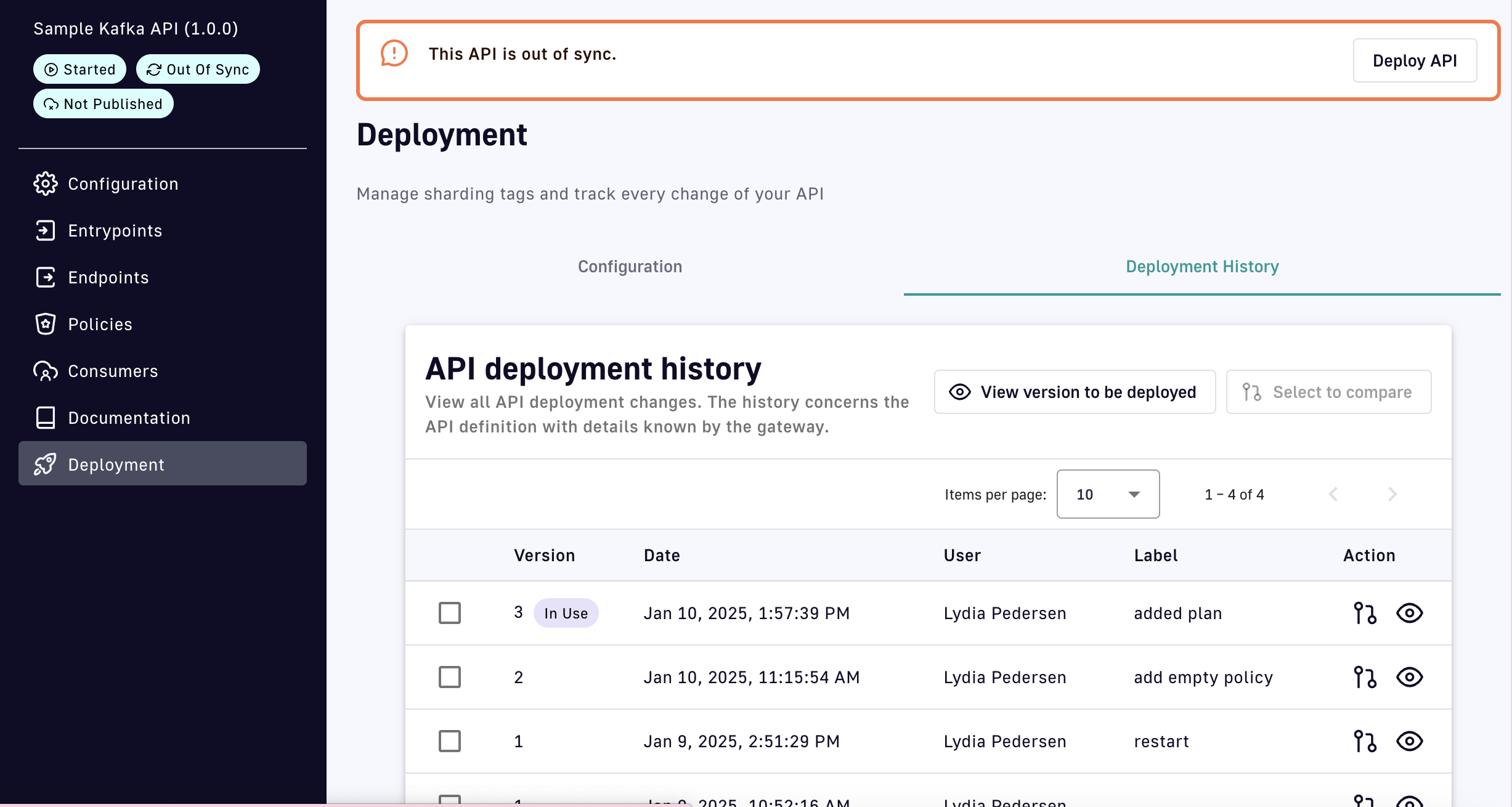The width and height of the screenshot is (1512, 807).
Task: Tick the checkbox for restart row
Action: tap(450, 741)
